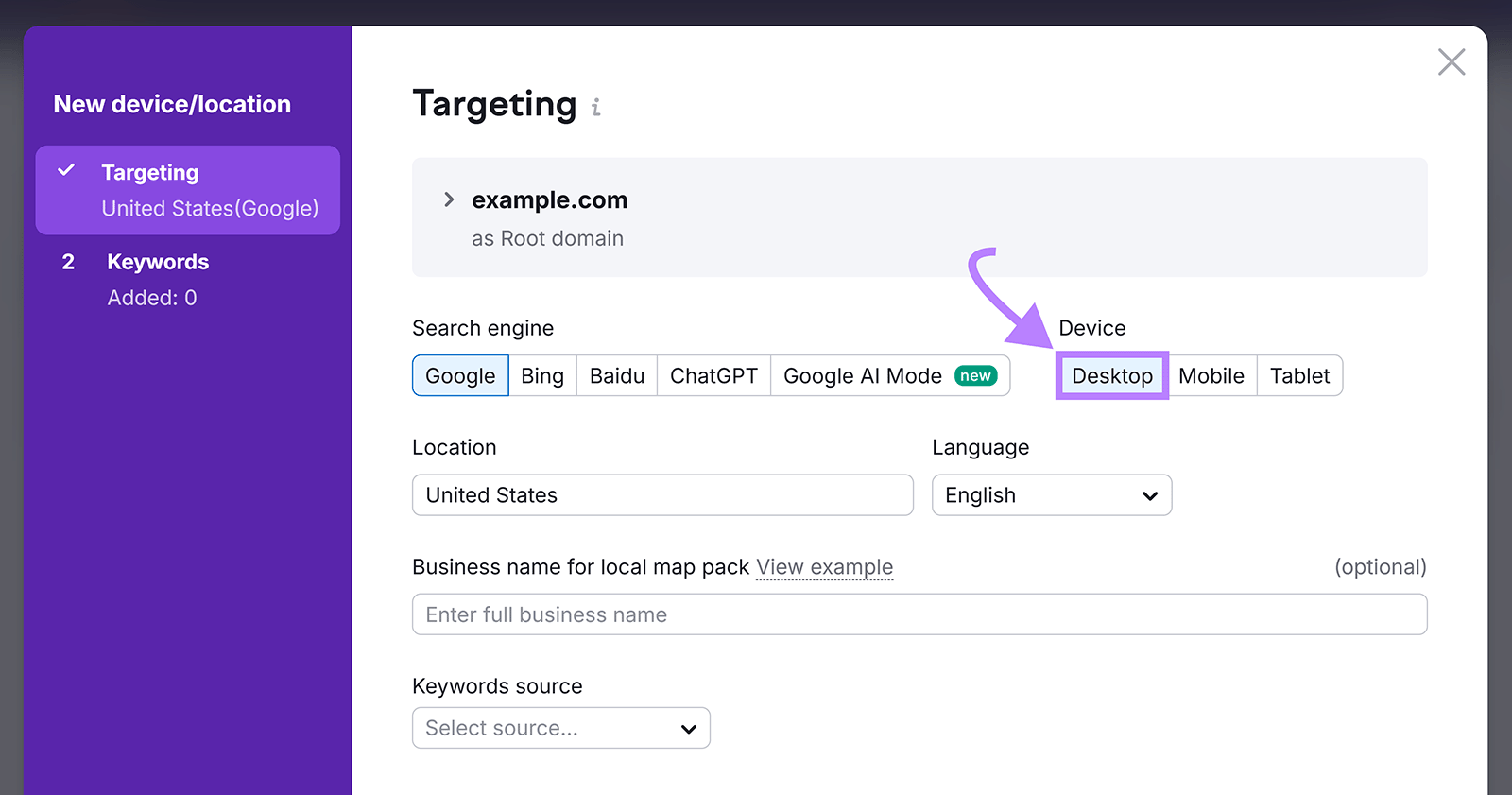Set device to Desktop
The height and width of the screenshot is (795, 1512).
tap(1111, 376)
